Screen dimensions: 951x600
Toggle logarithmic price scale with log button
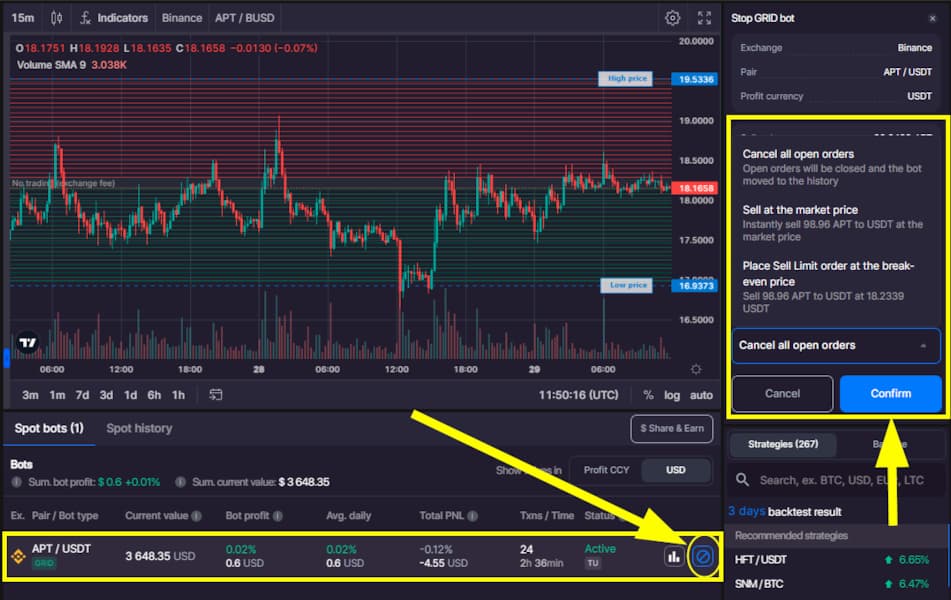pyautogui.click(x=673, y=395)
